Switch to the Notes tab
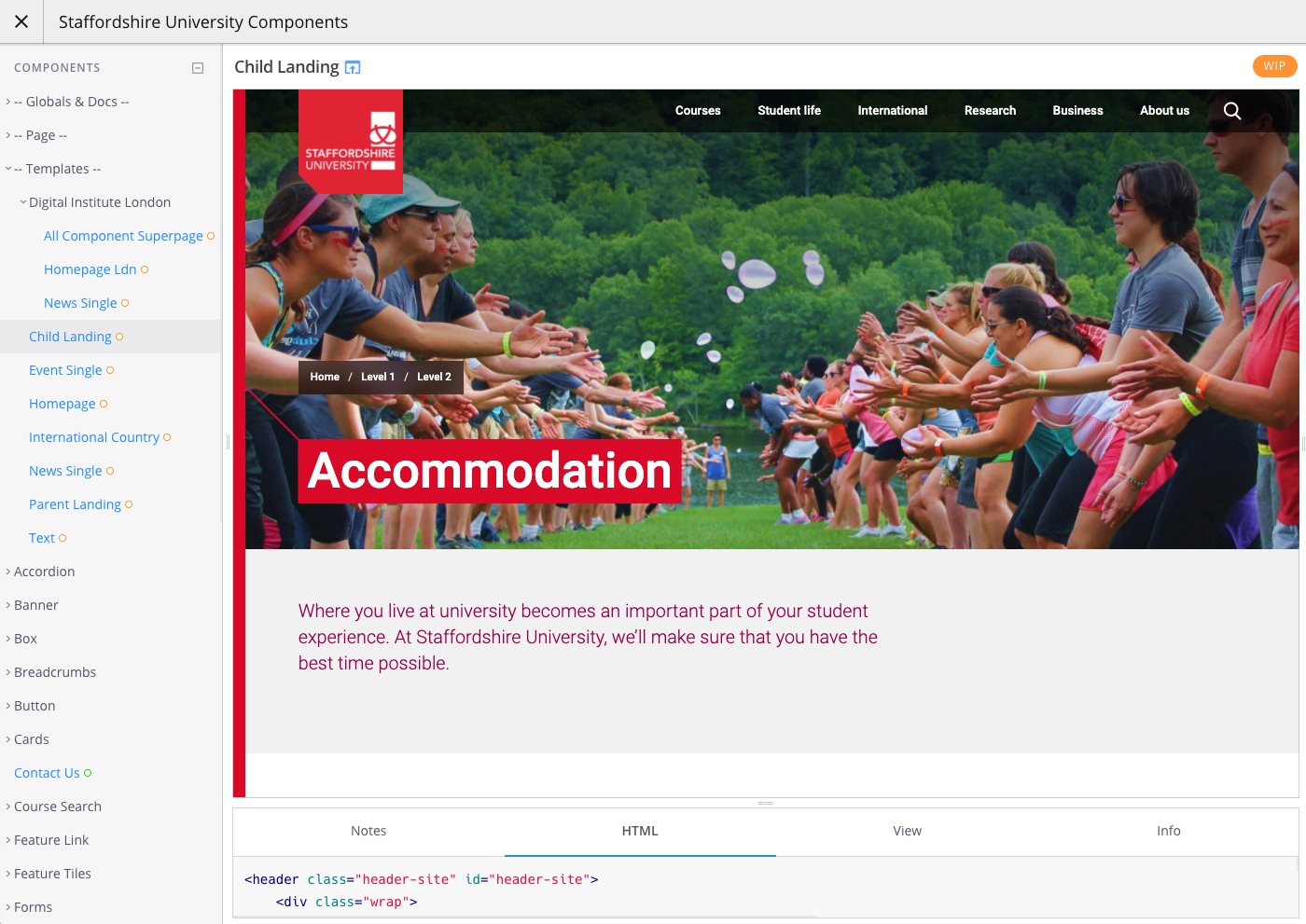The image size is (1306, 924). pos(368,831)
